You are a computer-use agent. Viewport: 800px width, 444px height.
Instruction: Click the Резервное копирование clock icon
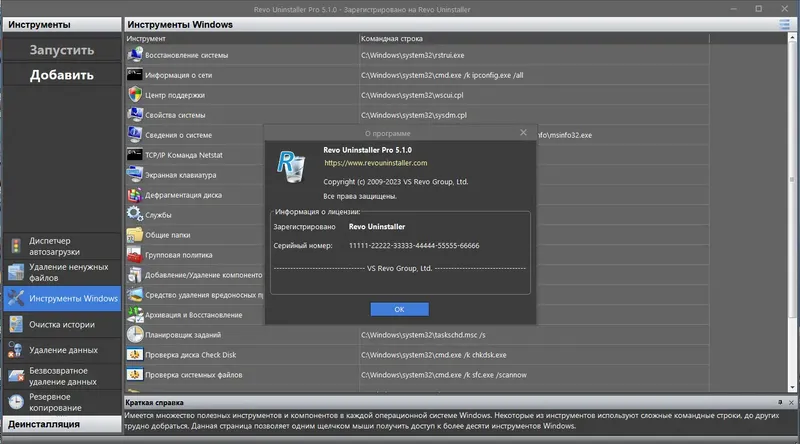(16, 402)
